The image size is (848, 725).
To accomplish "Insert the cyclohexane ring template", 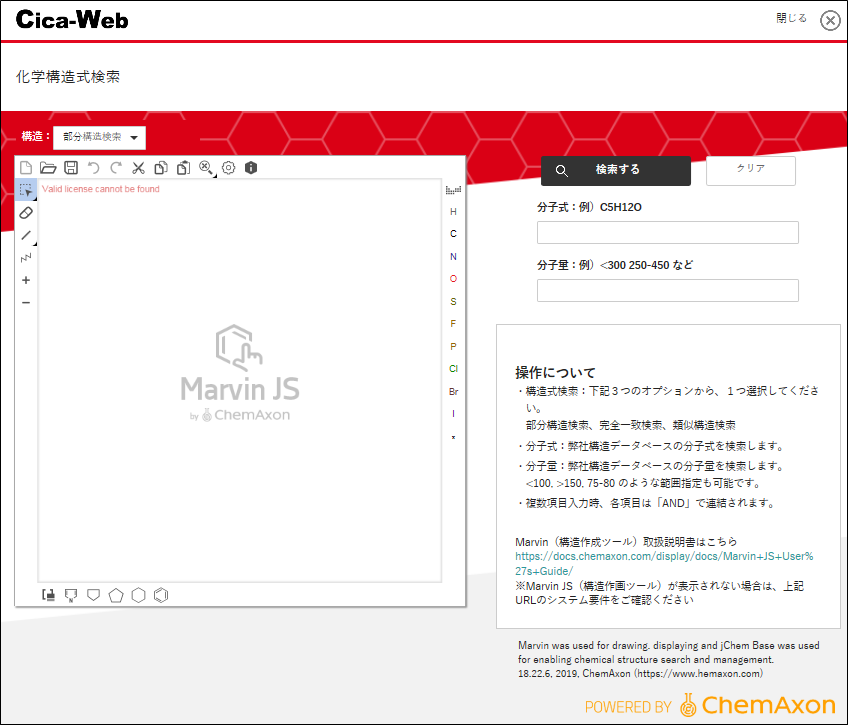I will [x=138, y=595].
